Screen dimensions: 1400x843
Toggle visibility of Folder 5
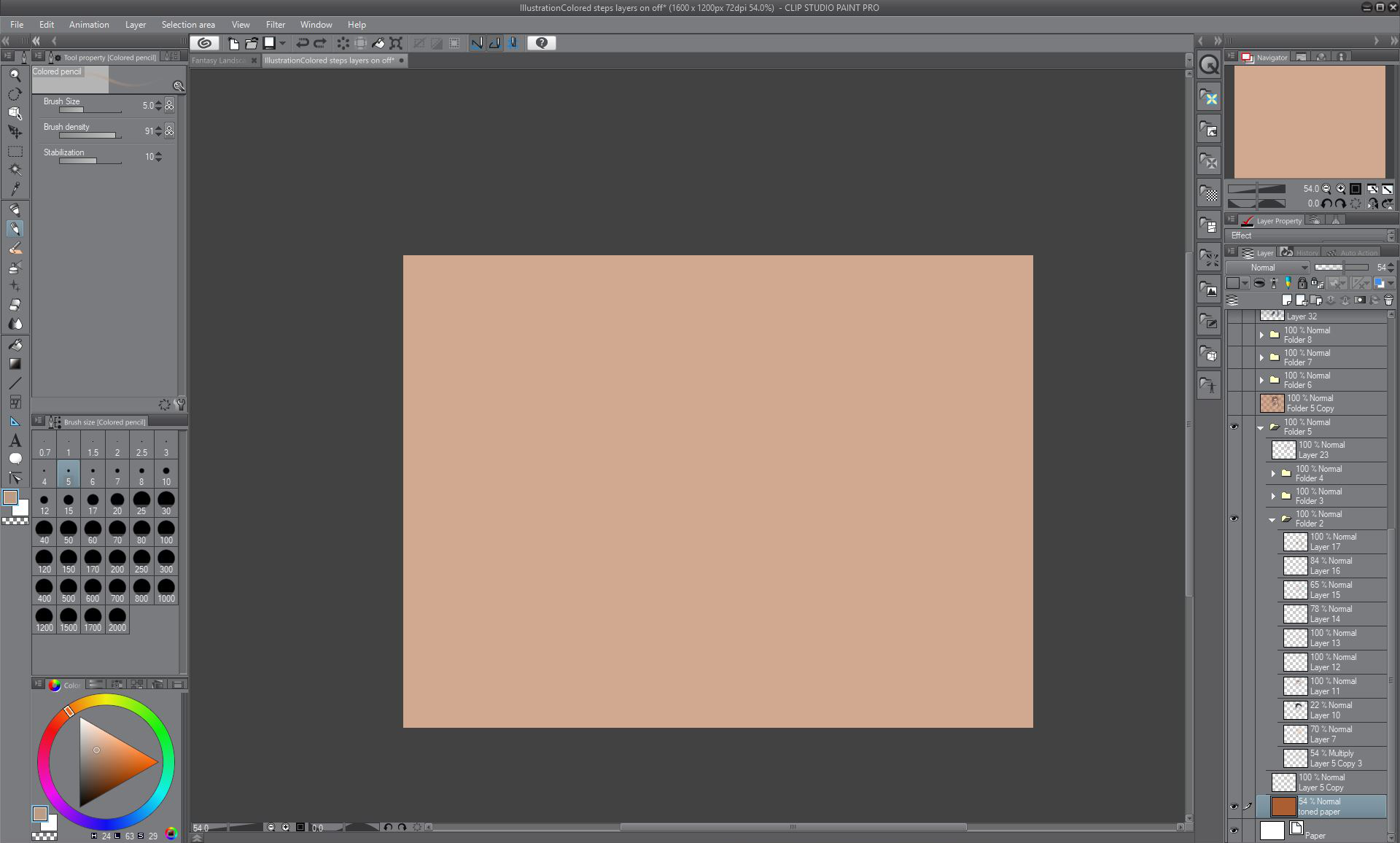(1234, 427)
